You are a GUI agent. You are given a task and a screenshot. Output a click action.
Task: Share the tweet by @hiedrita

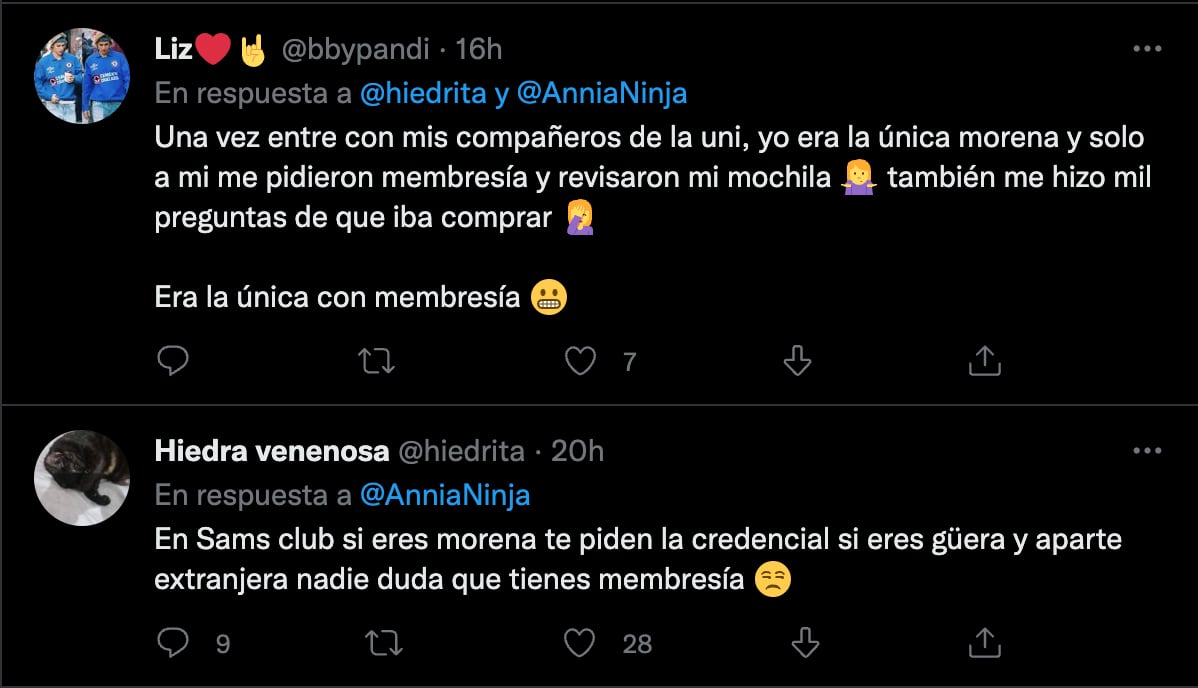point(985,643)
